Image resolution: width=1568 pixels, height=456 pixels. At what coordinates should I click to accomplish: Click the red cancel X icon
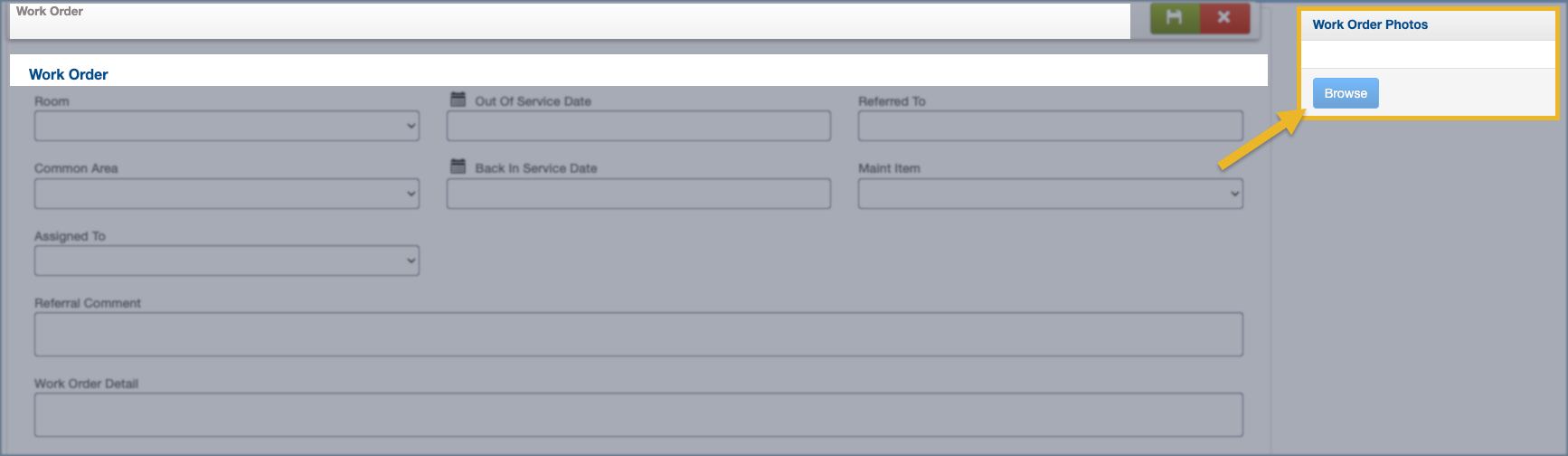click(x=1223, y=17)
